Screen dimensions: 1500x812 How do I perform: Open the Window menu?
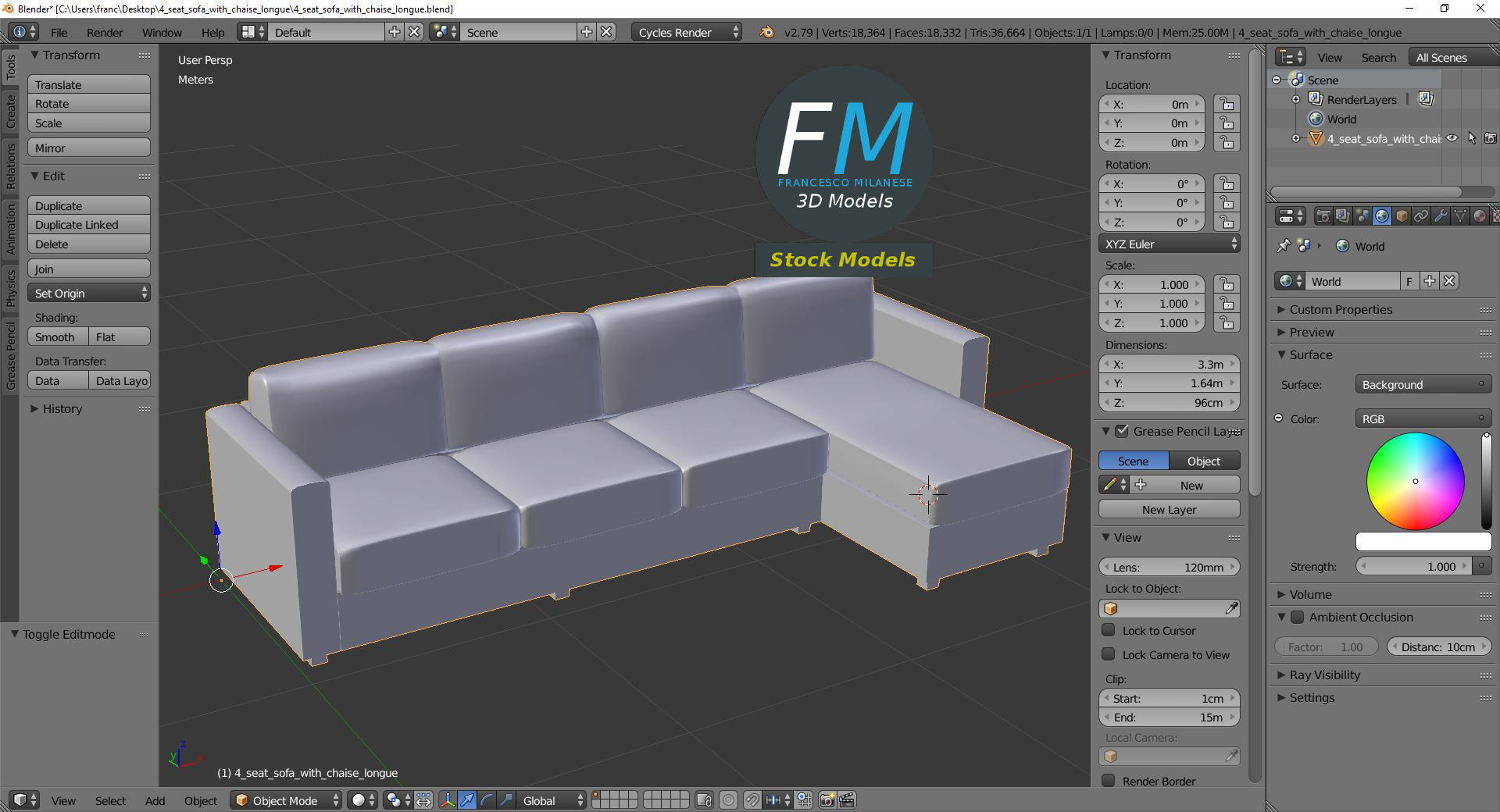click(x=162, y=32)
